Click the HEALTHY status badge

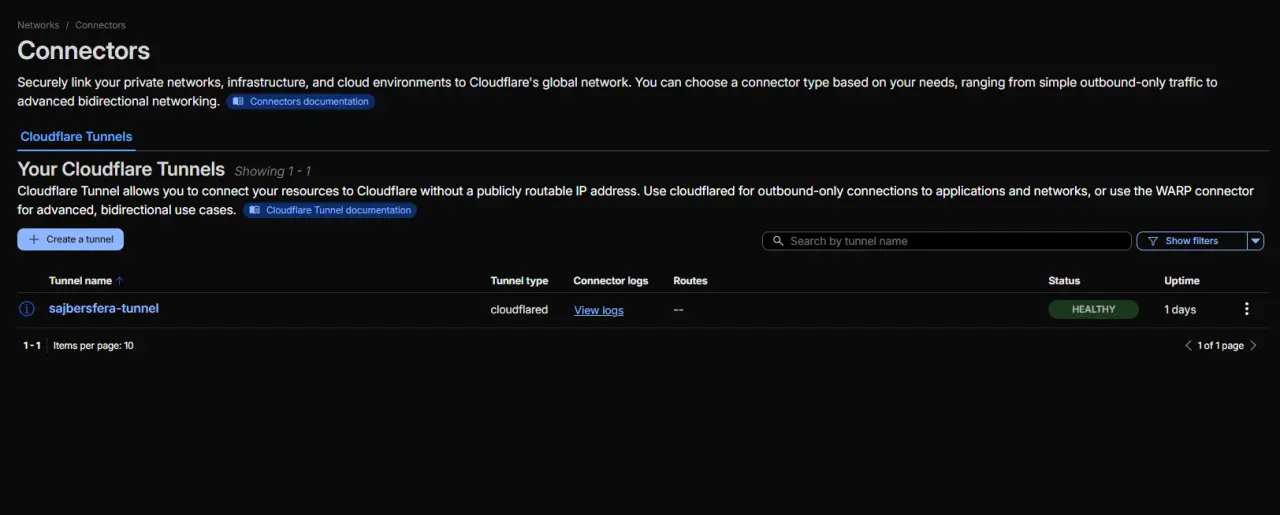coord(1093,309)
